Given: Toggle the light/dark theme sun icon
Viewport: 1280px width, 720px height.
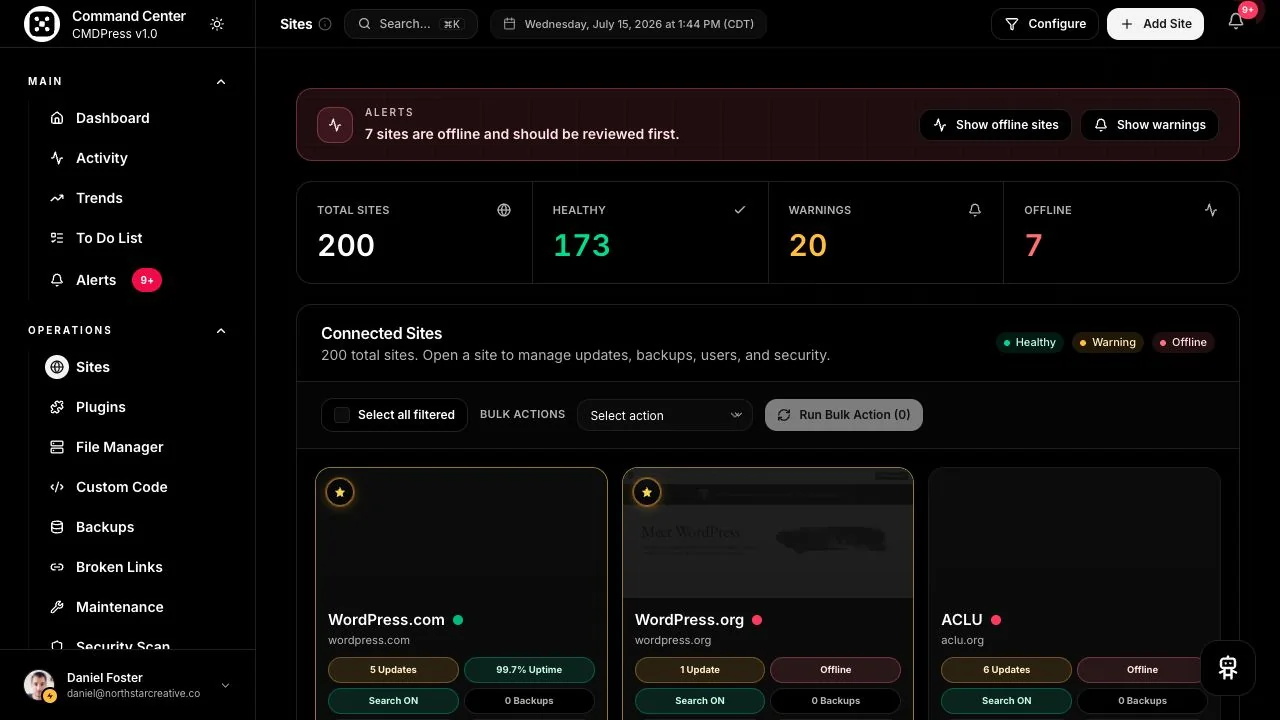Looking at the screenshot, I should tap(217, 24).
